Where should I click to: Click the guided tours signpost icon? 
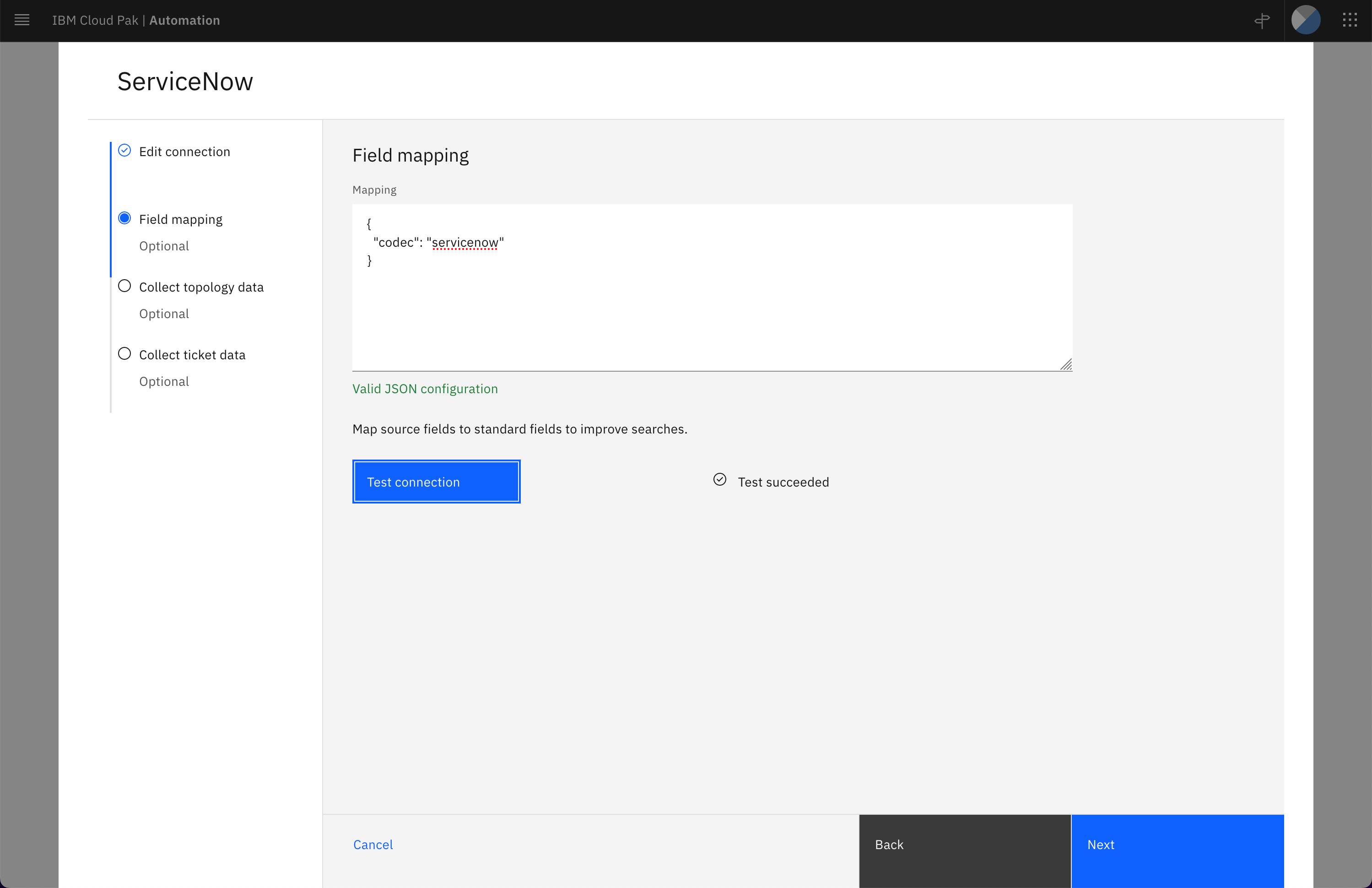click(x=1262, y=21)
